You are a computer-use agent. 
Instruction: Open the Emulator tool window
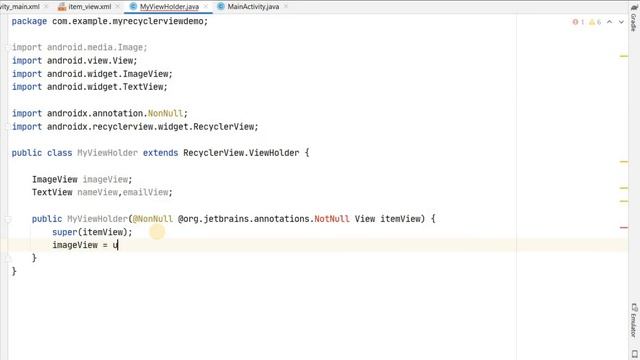click(x=634, y=321)
